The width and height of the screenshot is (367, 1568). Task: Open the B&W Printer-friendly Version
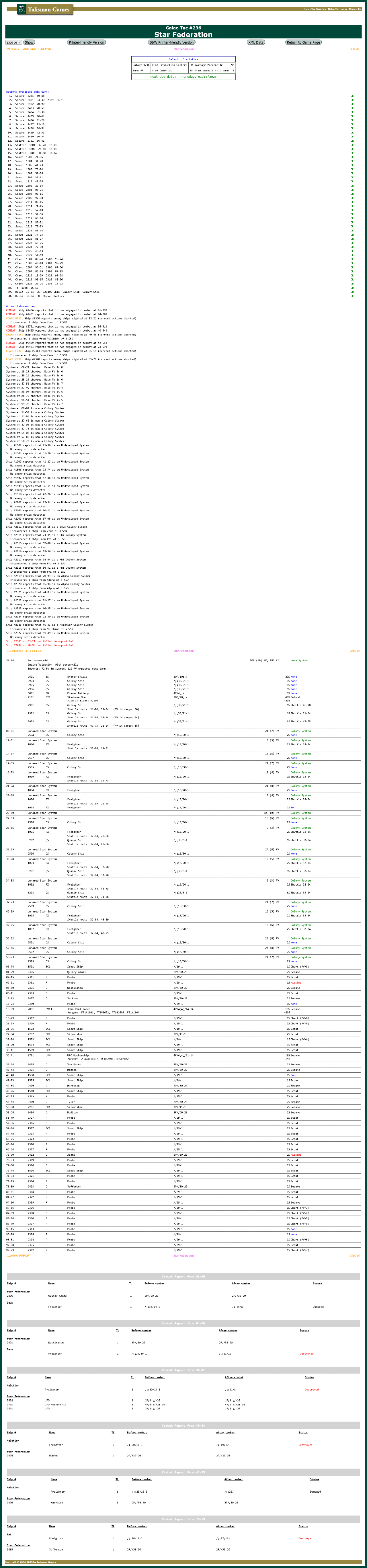pos(172,43)
